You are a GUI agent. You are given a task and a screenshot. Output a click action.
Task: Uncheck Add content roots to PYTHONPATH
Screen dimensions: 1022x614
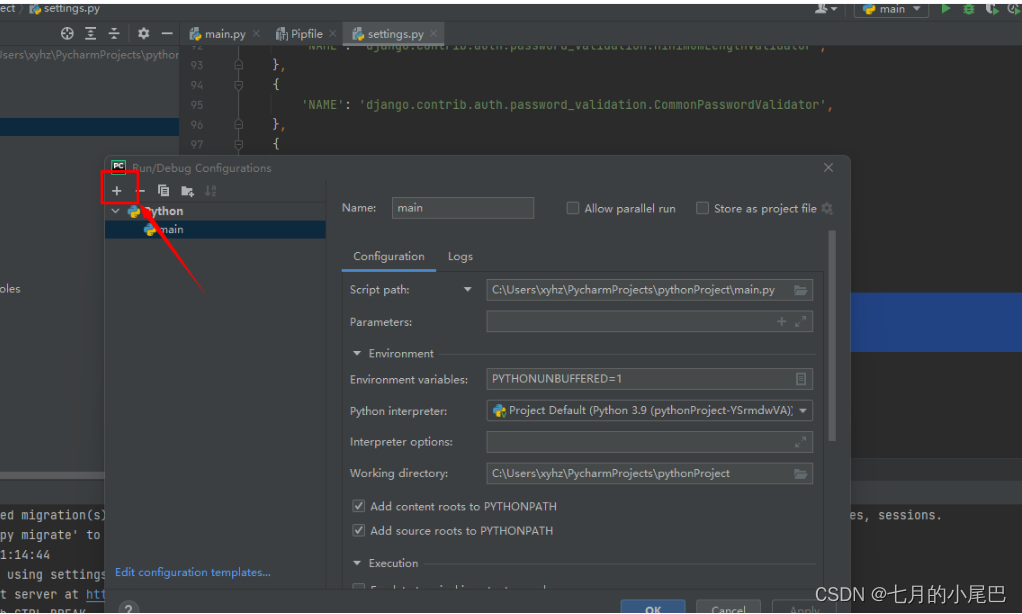pos(358,506)
